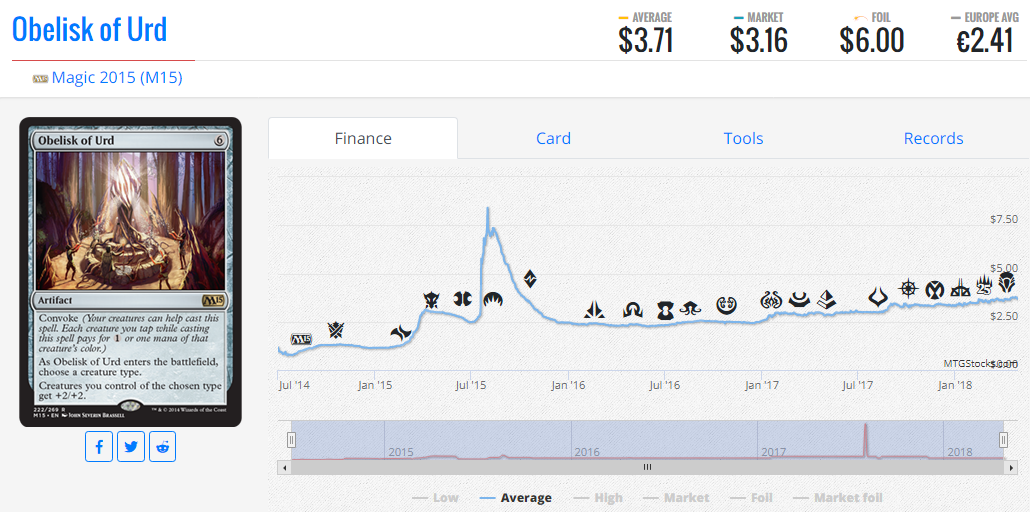Click the Eternal Masters hourglass symbol
The image size is (1030, 512).
point(665,310)
